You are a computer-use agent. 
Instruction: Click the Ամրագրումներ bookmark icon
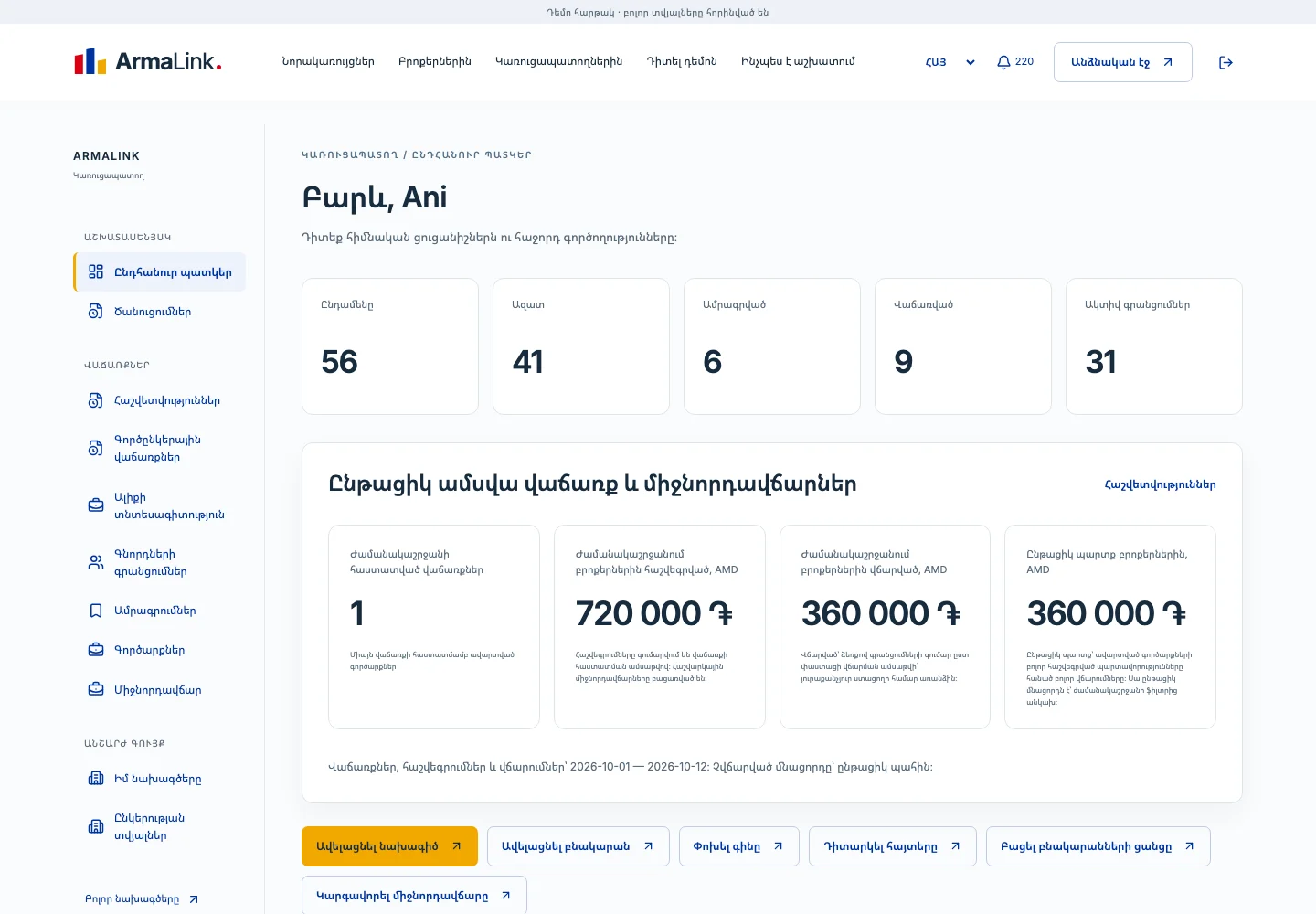(x=96, y=611)
